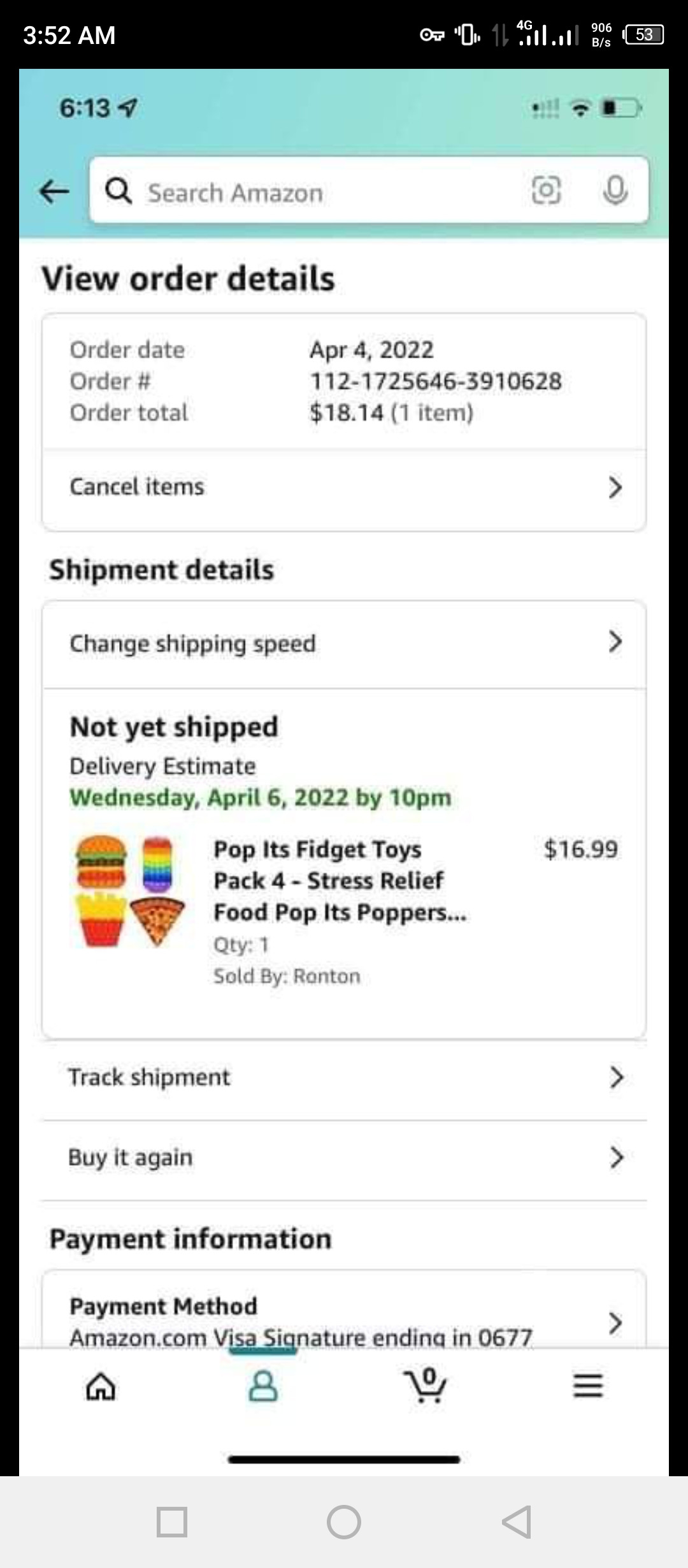The image size is (688, 1568).
Task: Tap the fidget toys product thumbnail
Action: point(131,890)
